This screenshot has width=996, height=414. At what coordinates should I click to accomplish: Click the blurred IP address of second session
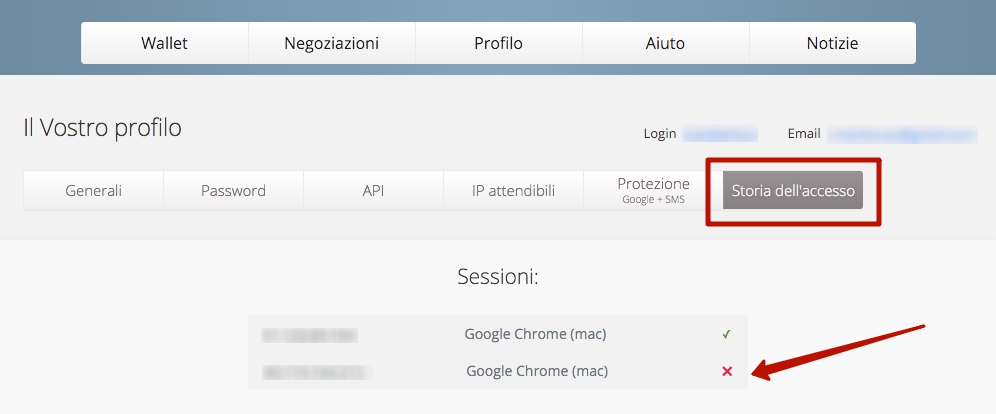click(316, 371)
